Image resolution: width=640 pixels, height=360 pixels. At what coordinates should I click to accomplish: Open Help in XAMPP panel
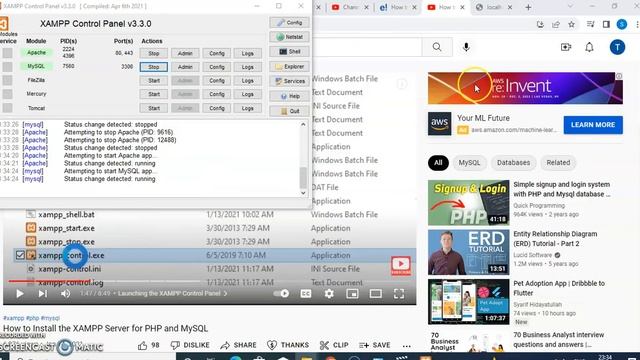click(289, 96)
